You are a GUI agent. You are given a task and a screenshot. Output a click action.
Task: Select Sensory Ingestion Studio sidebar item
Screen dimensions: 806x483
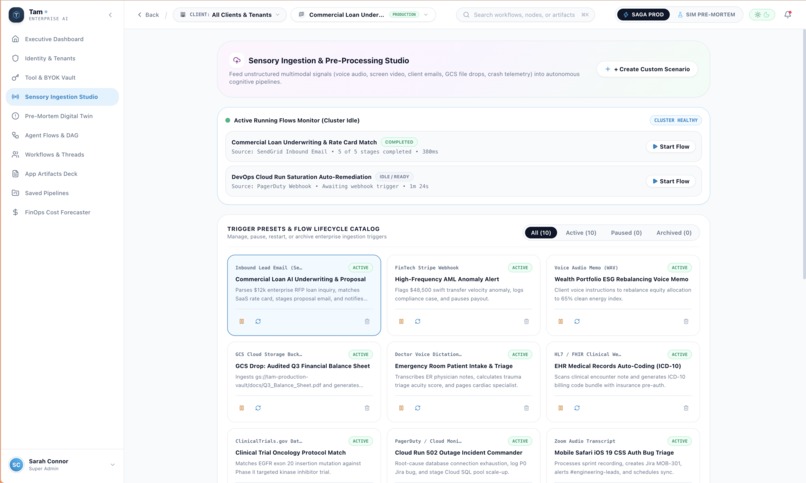(x=62, y=97)
